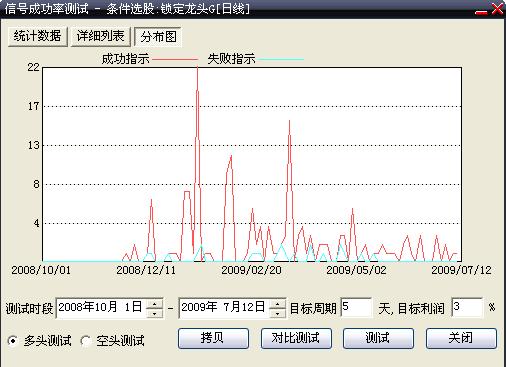Click the 目标周期 input showing 5
The height and width of the screenshot is (367, 506).
pos(356,307)
